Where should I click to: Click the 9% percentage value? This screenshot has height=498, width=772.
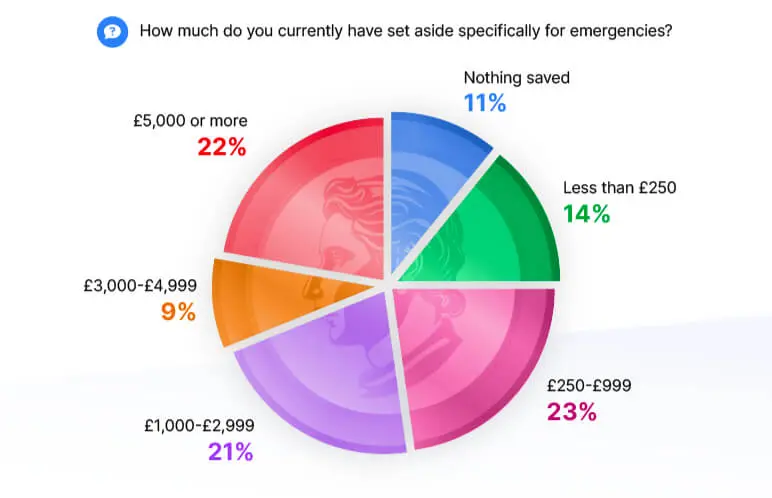click(x=177, y=312)
